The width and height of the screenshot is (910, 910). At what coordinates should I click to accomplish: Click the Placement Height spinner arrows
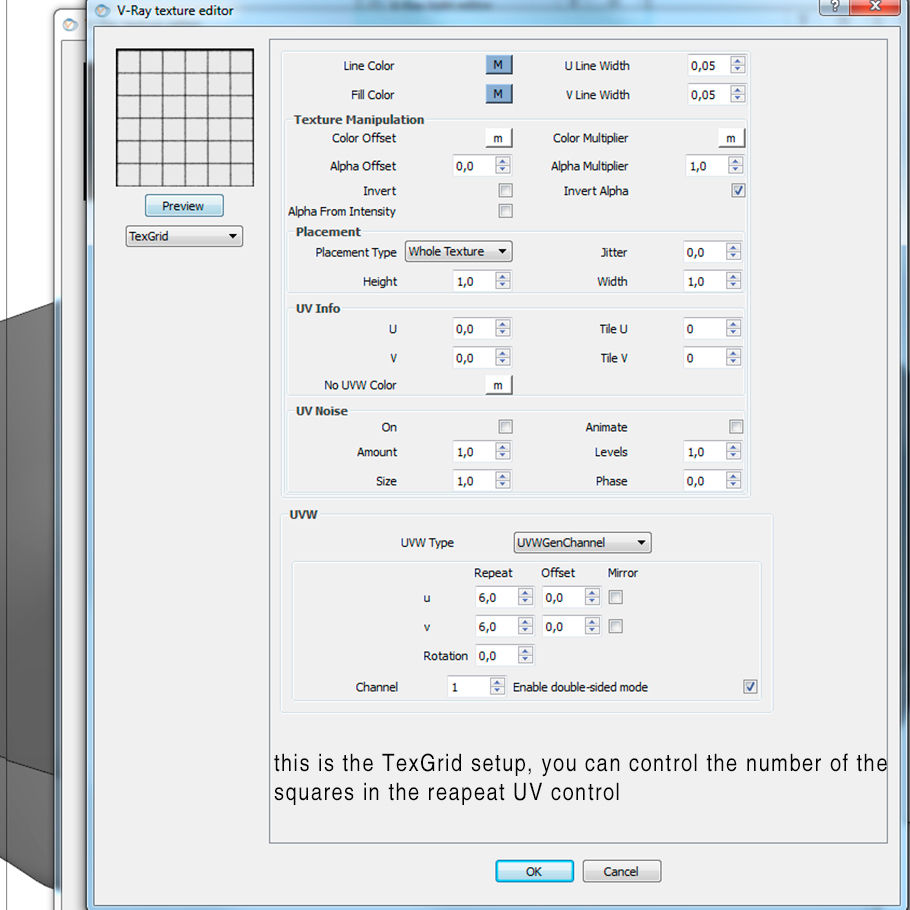click(x=503, y=281)
